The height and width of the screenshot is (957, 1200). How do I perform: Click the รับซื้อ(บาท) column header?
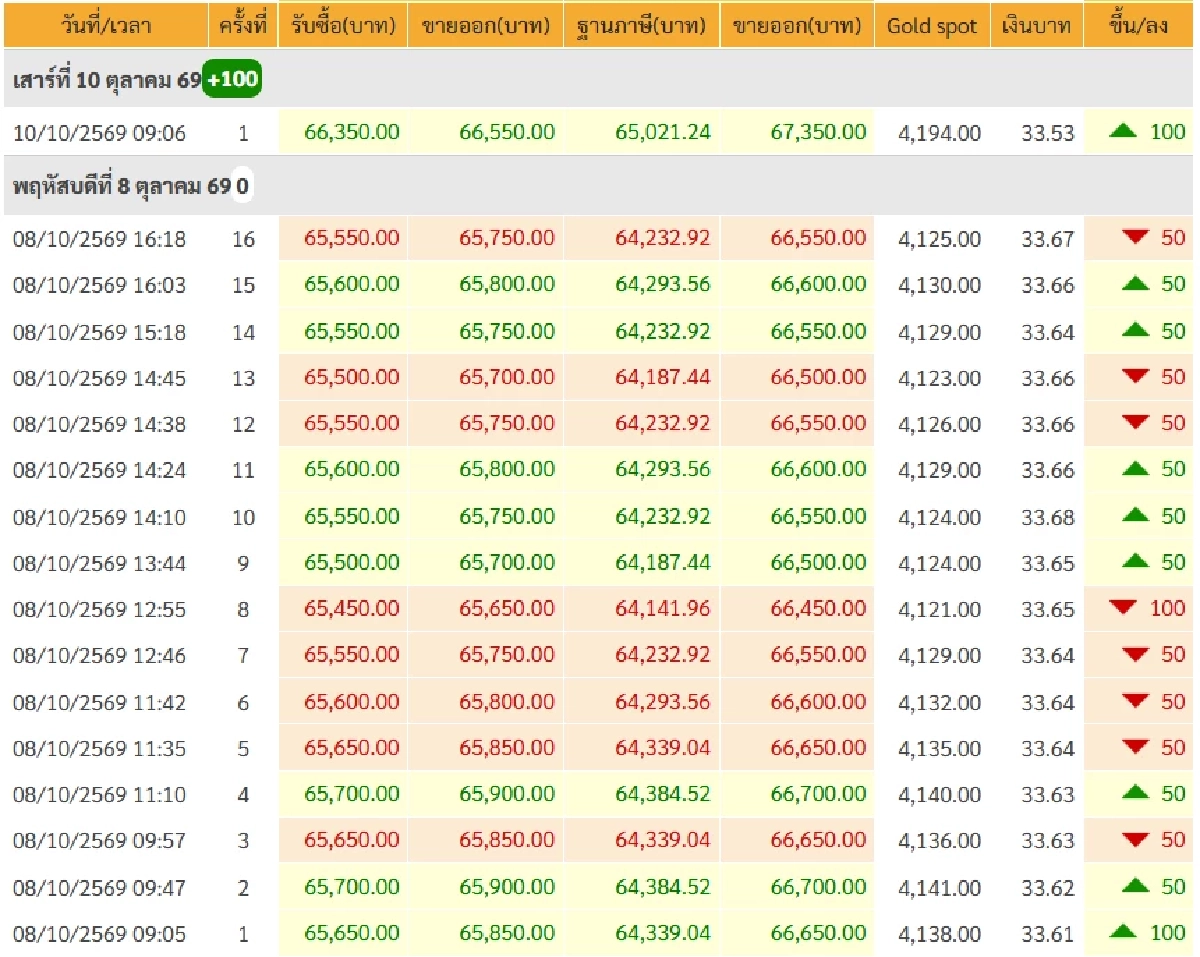(x=343, y=25)
